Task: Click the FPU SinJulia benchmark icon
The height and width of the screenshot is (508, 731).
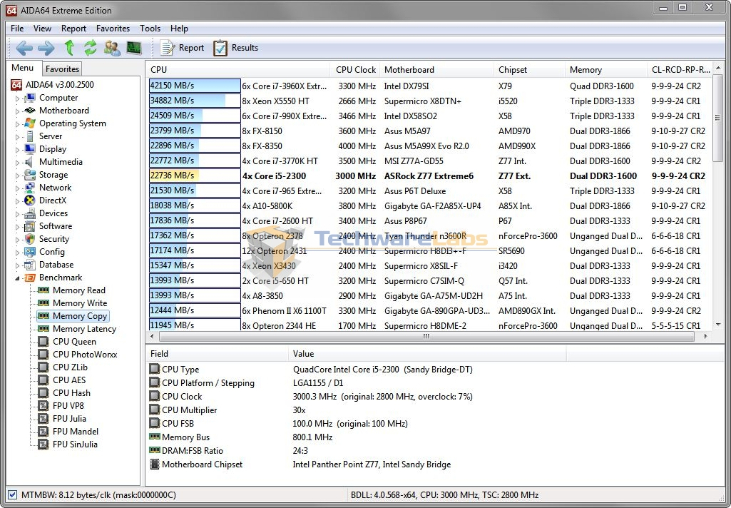Action: point(43,444)
